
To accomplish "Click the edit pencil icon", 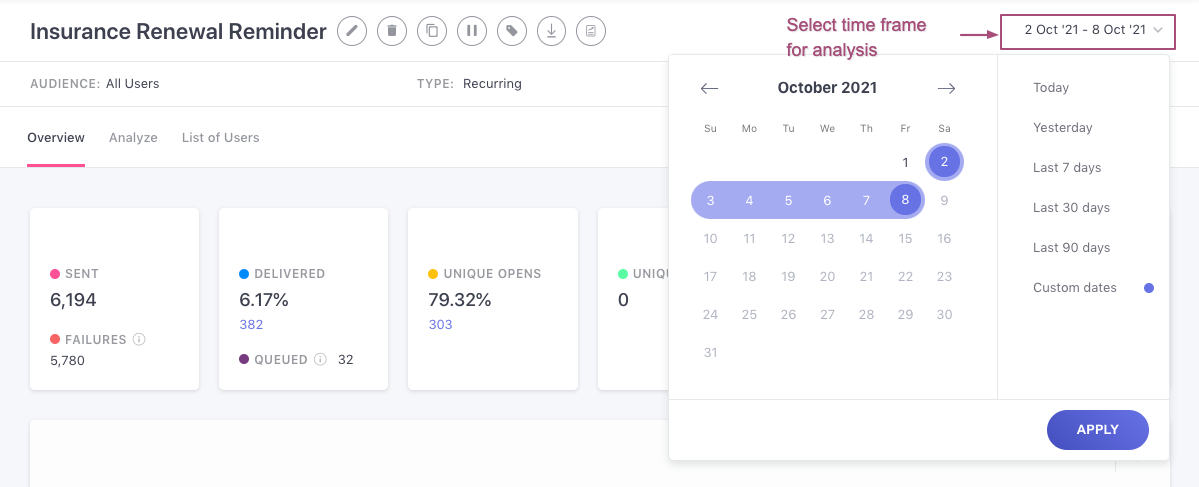I will (x=352, y=31).
